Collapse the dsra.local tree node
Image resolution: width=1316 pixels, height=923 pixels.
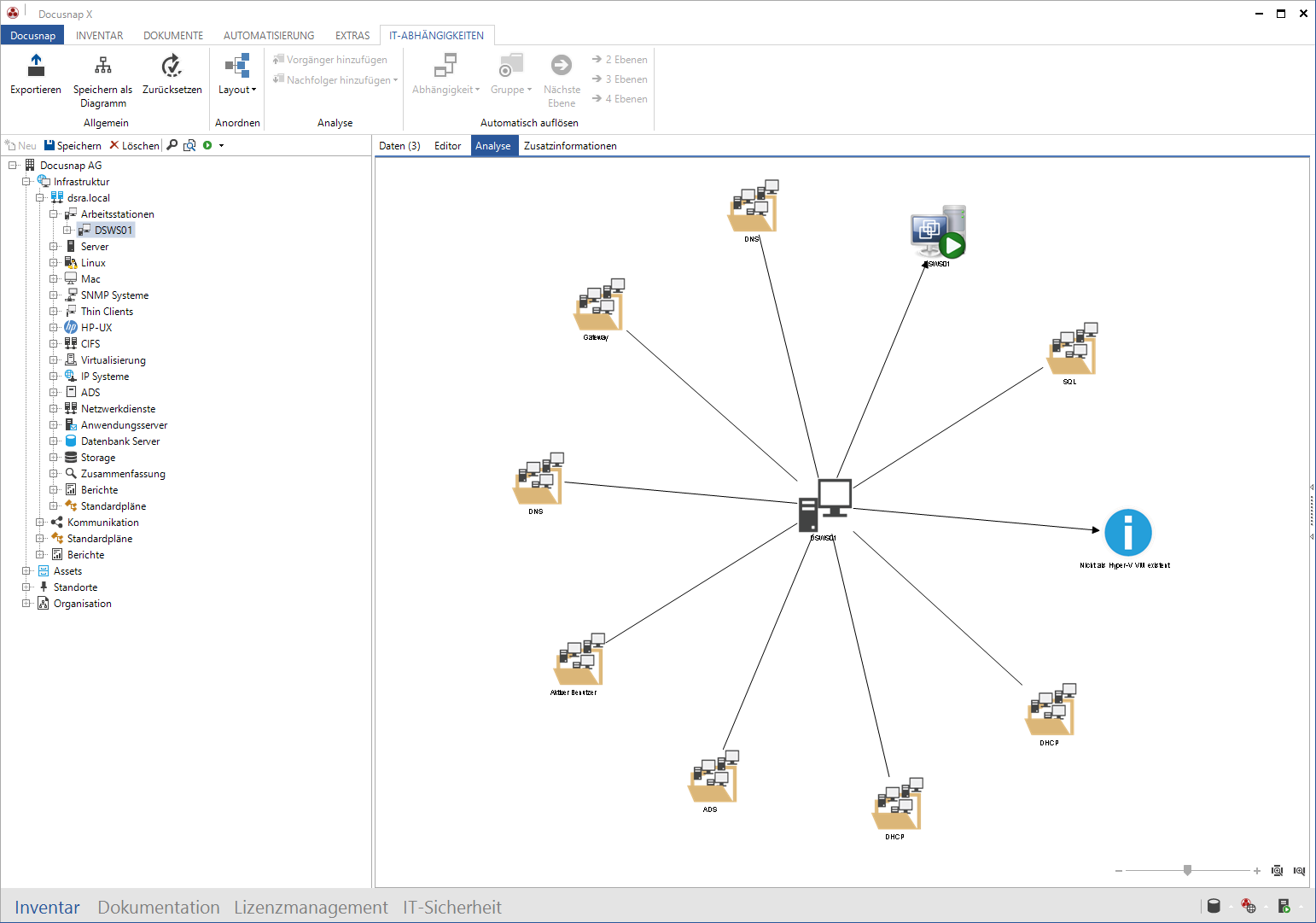pyautogui.click(x=40, y=198)
